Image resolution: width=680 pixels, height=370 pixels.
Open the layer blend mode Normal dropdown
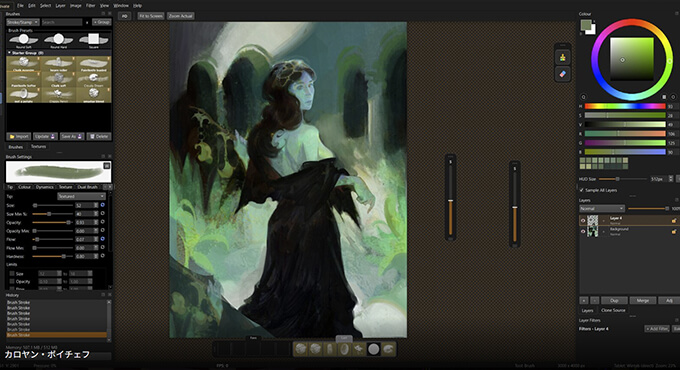click(x=602, y=209)
